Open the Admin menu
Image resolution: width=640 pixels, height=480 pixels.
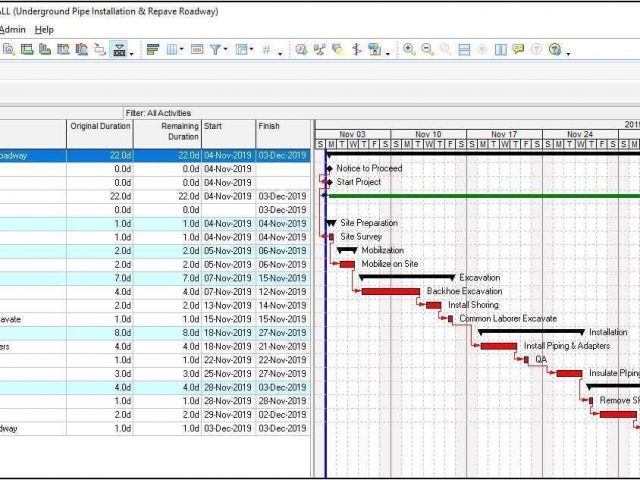coord(12,30)
